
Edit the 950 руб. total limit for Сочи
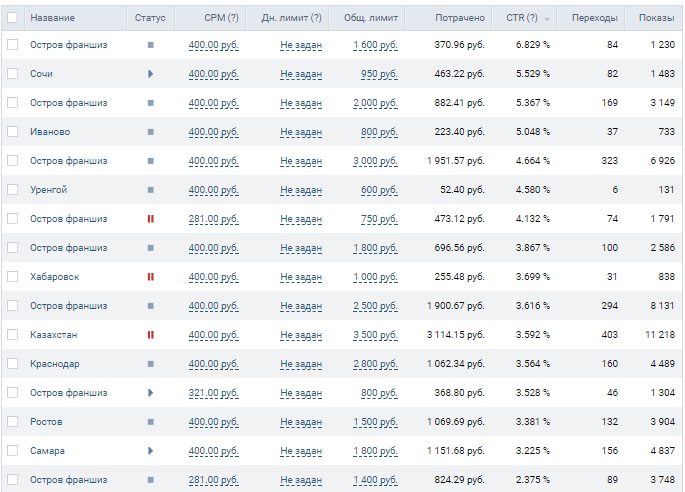pos(379,74)
